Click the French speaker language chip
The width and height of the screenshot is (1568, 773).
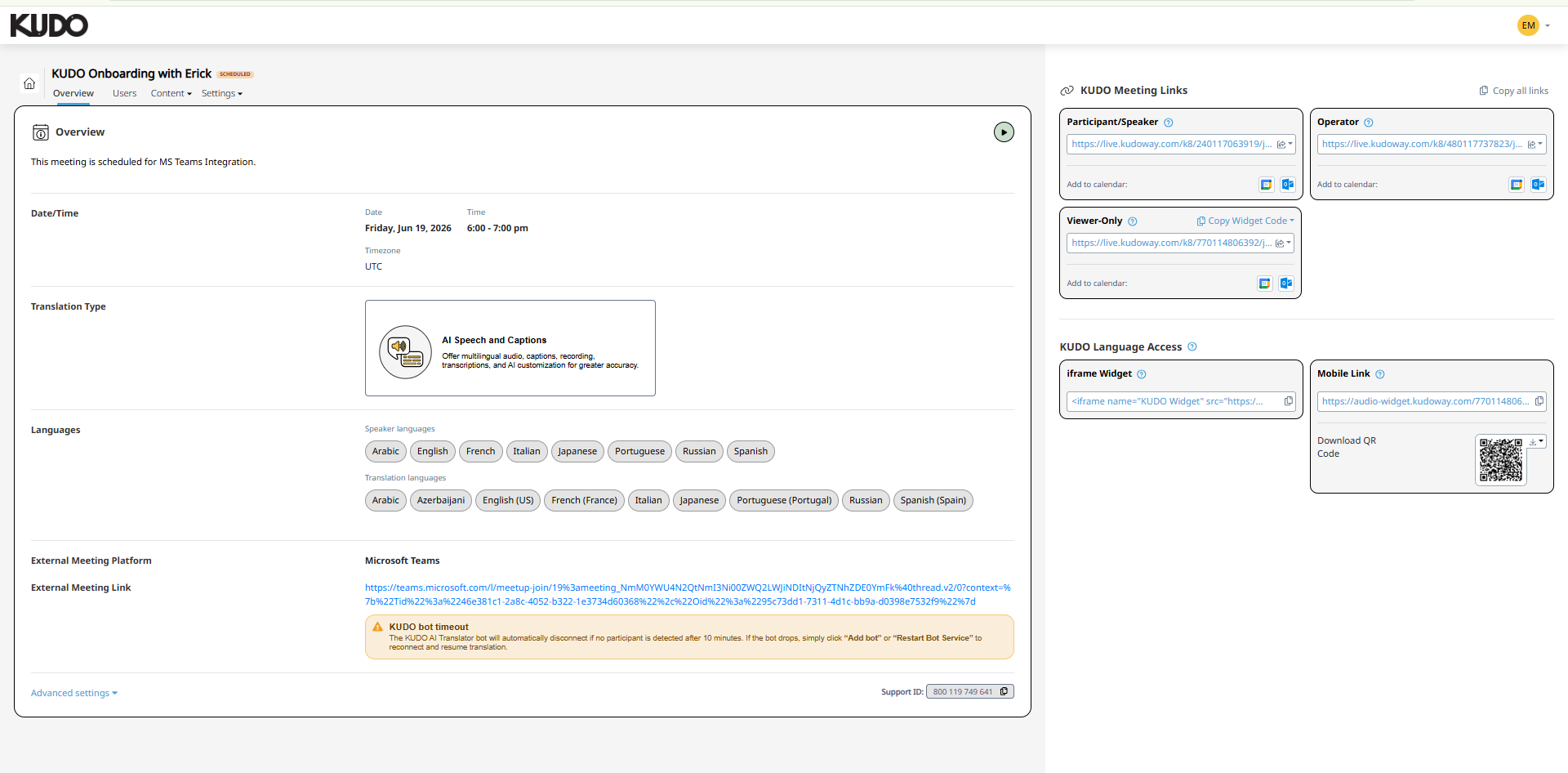pos(480,451)
